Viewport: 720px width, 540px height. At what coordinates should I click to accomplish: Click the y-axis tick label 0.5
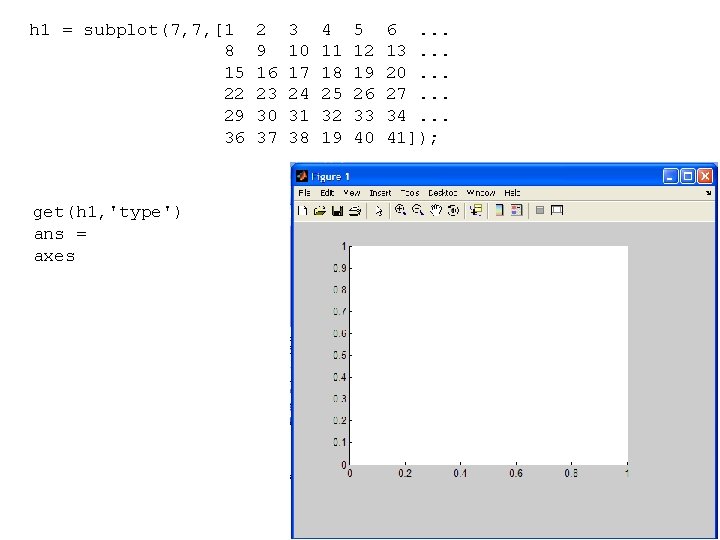click(340, 355)
